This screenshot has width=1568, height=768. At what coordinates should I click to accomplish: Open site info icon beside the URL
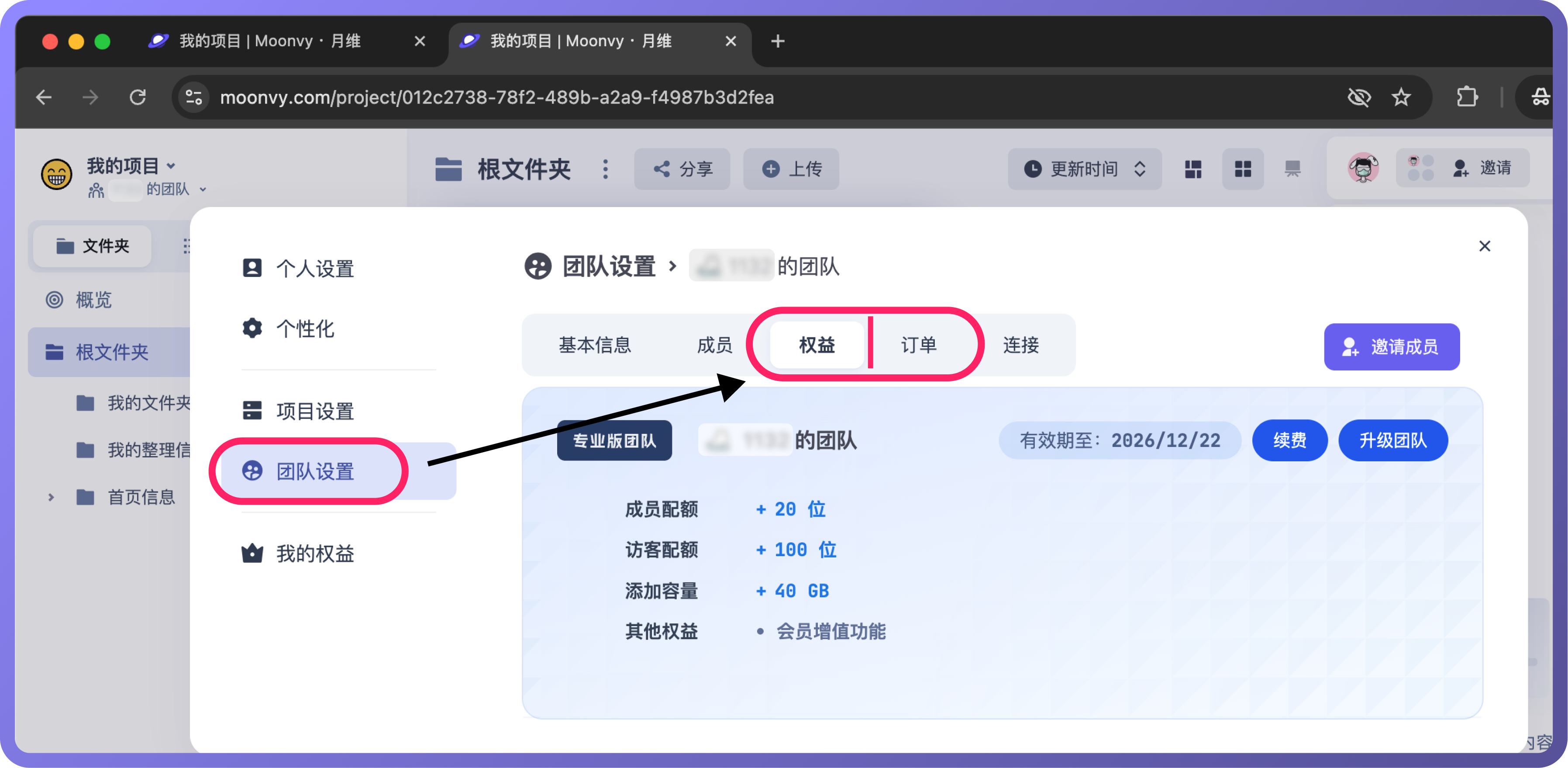click(193, 97)
